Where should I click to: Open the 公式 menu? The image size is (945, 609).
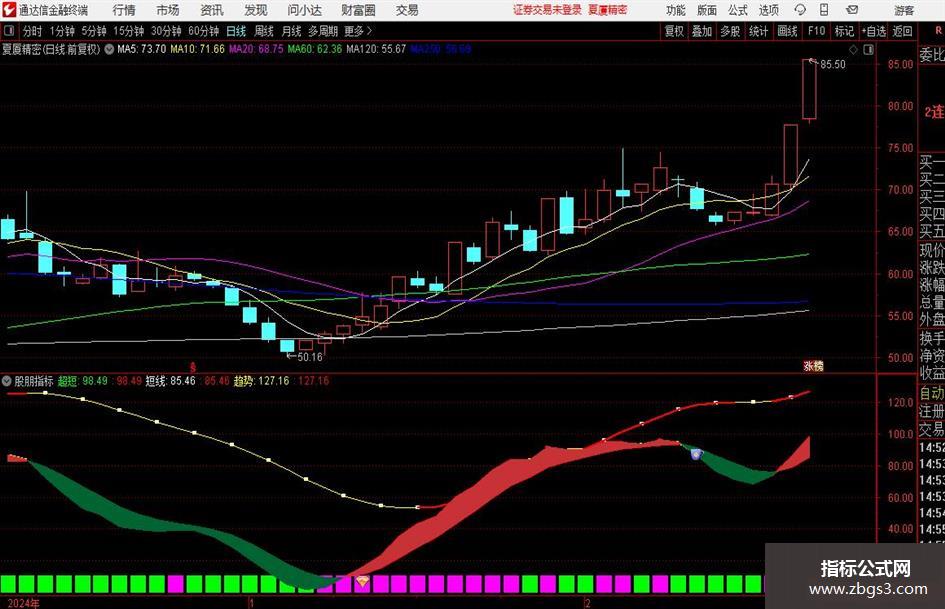pyautogui.click(x=738, y=10)
